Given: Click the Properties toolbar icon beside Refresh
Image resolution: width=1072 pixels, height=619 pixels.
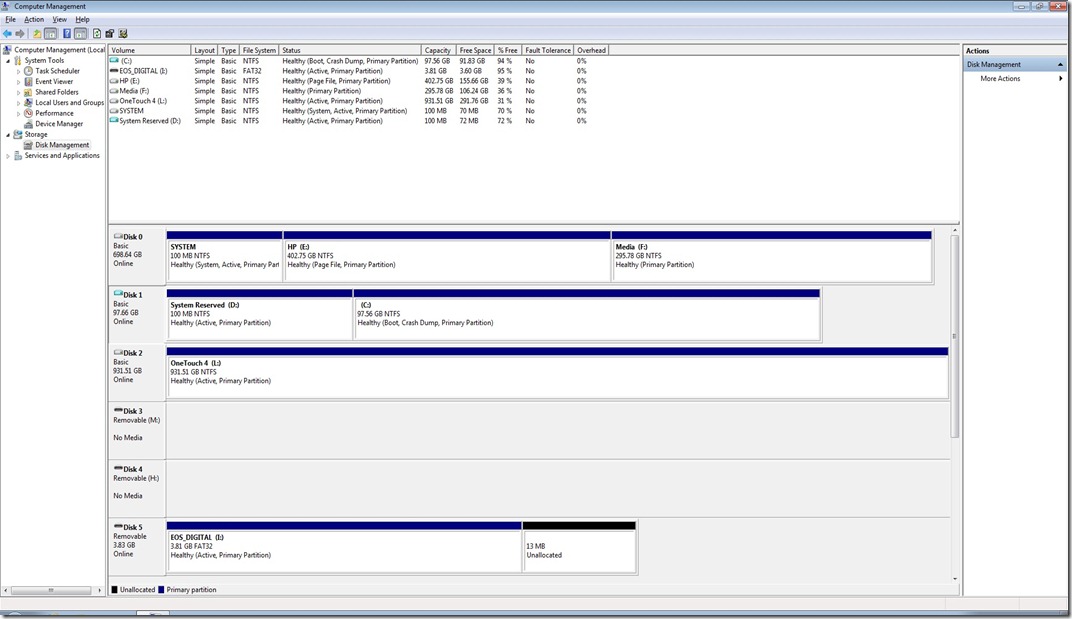Looking at the screenshot, I should (109, 34).
